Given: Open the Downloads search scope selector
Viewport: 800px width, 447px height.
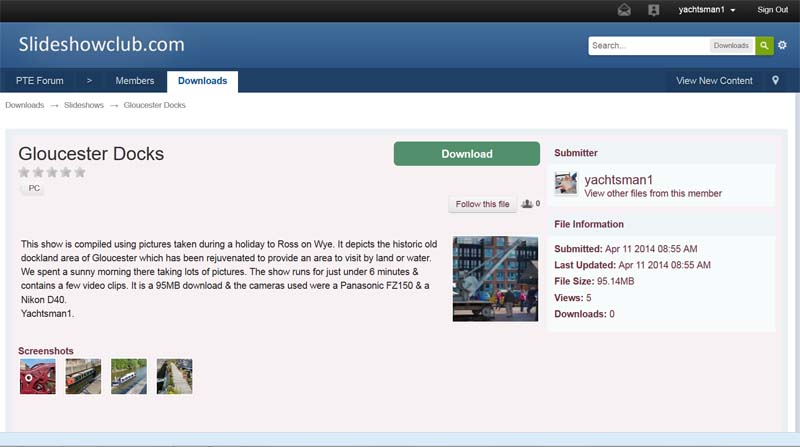Looking at the screenshot, I should 731,45.
